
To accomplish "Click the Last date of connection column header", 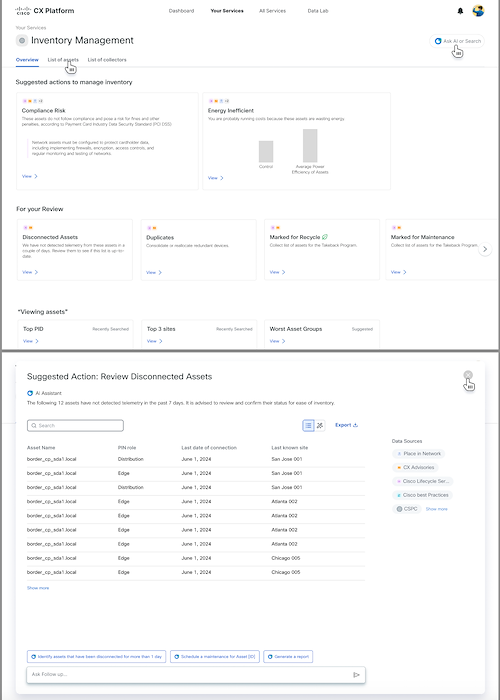I will (209, 448).
